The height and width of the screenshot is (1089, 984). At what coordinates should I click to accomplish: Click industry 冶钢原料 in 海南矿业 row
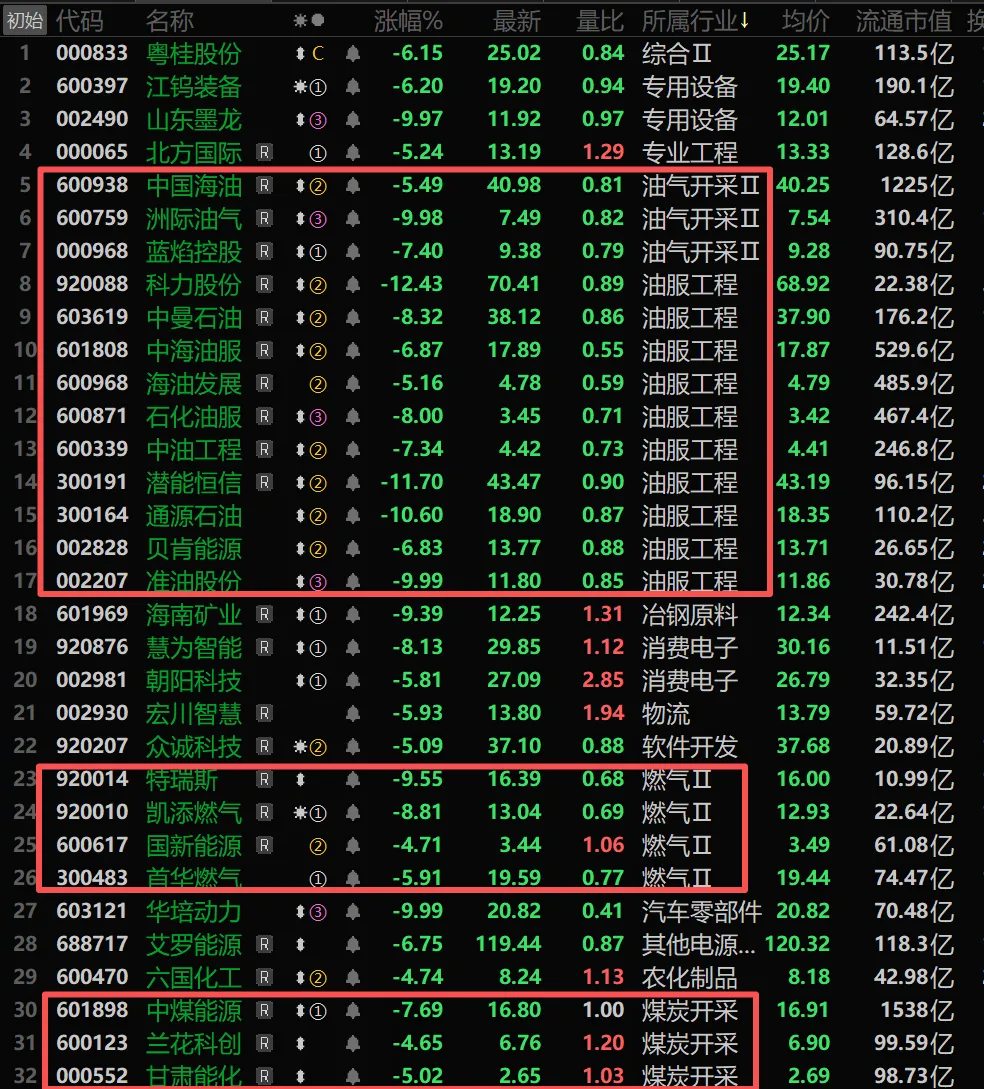690,615
